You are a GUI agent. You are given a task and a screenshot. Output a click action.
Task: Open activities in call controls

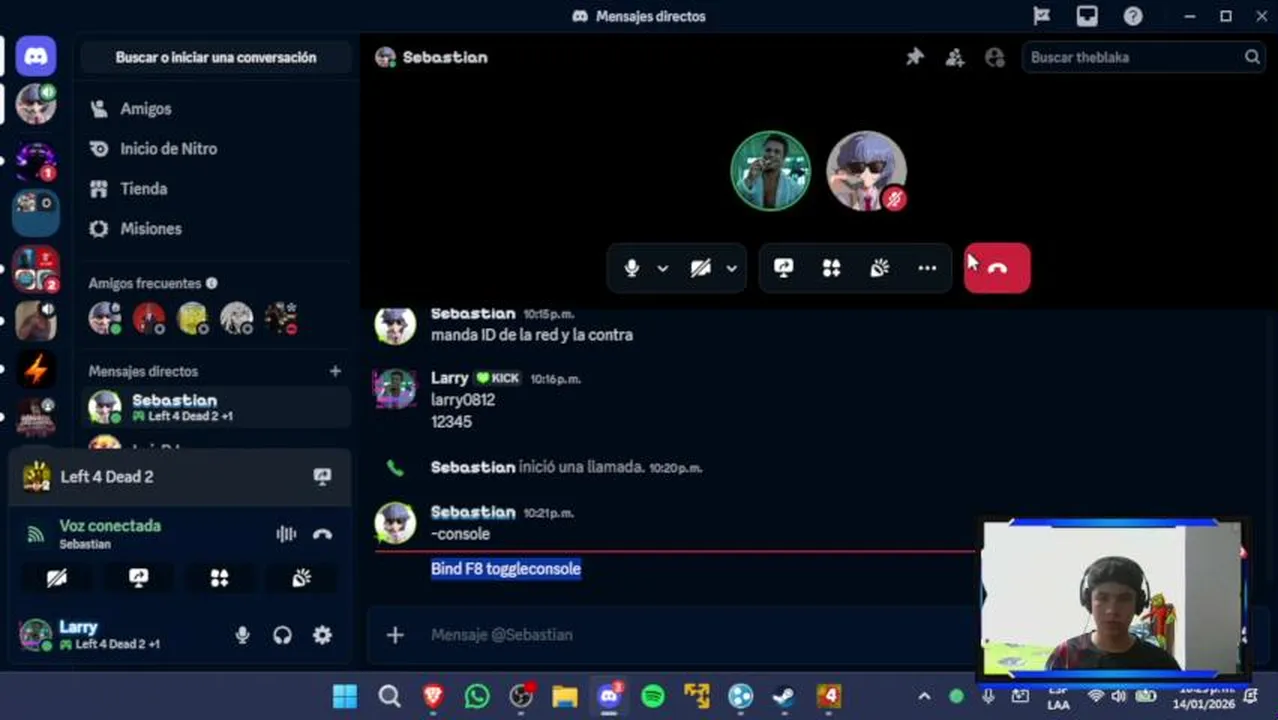point(831,268)
